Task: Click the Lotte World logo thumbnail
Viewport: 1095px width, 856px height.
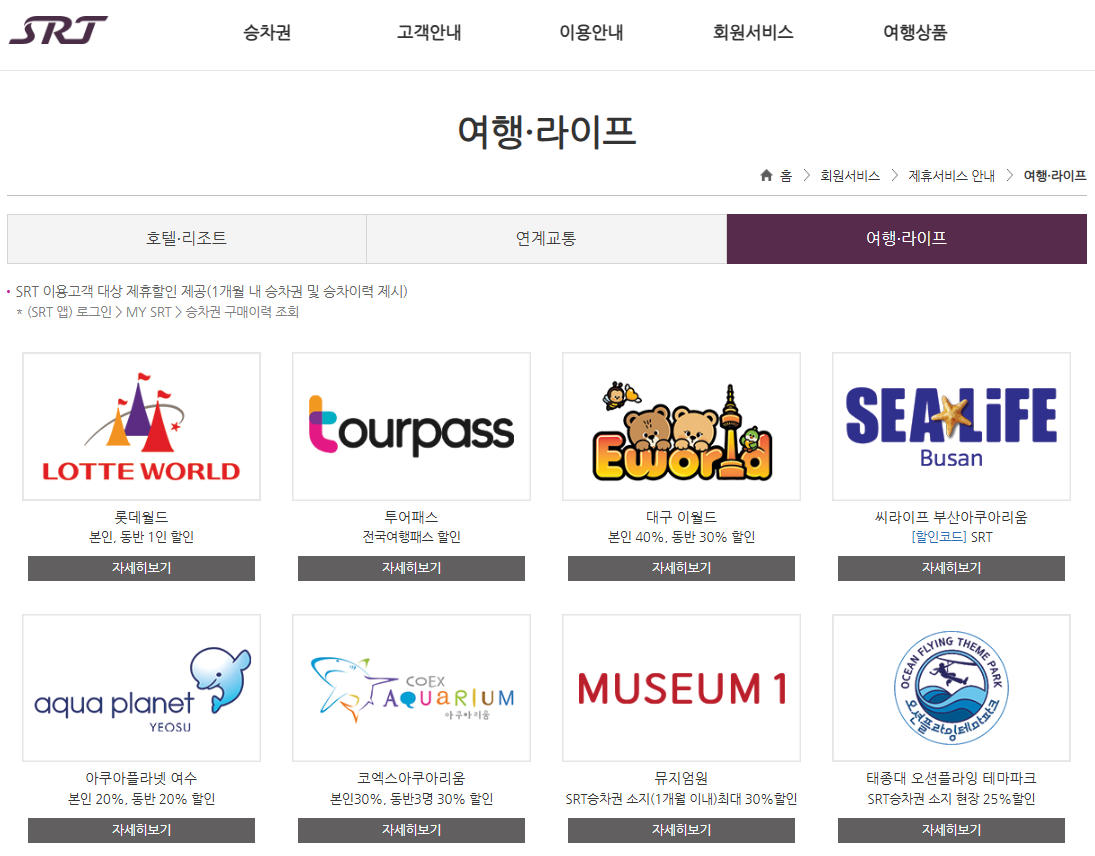Action: tap(141, 427)
